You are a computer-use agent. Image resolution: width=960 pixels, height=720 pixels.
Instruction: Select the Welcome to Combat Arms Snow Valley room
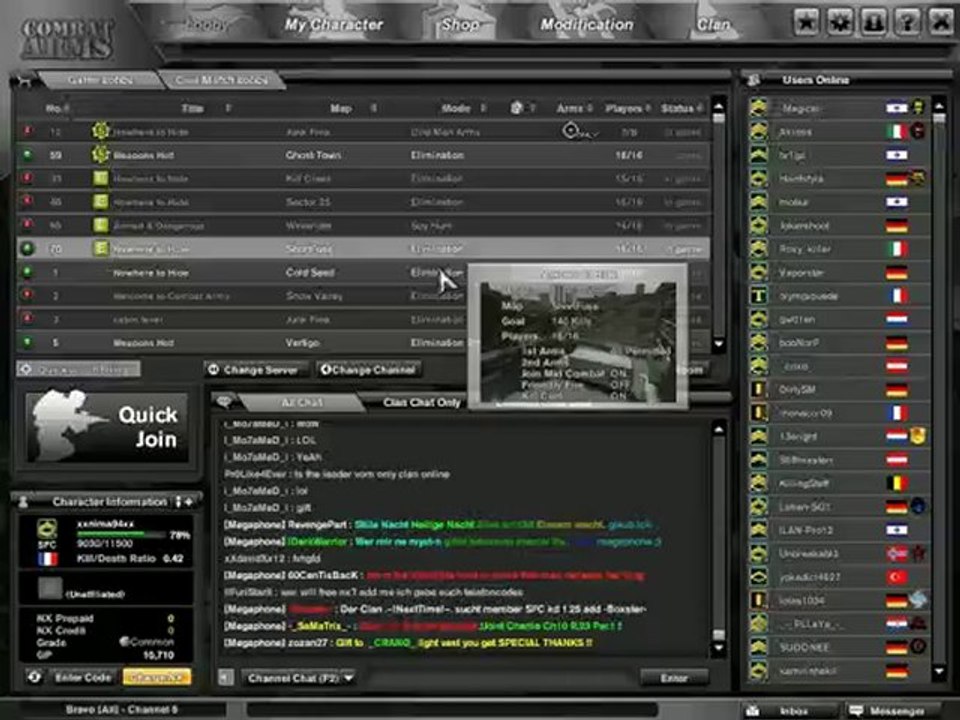pyautogui.click(x=364, y=296)
